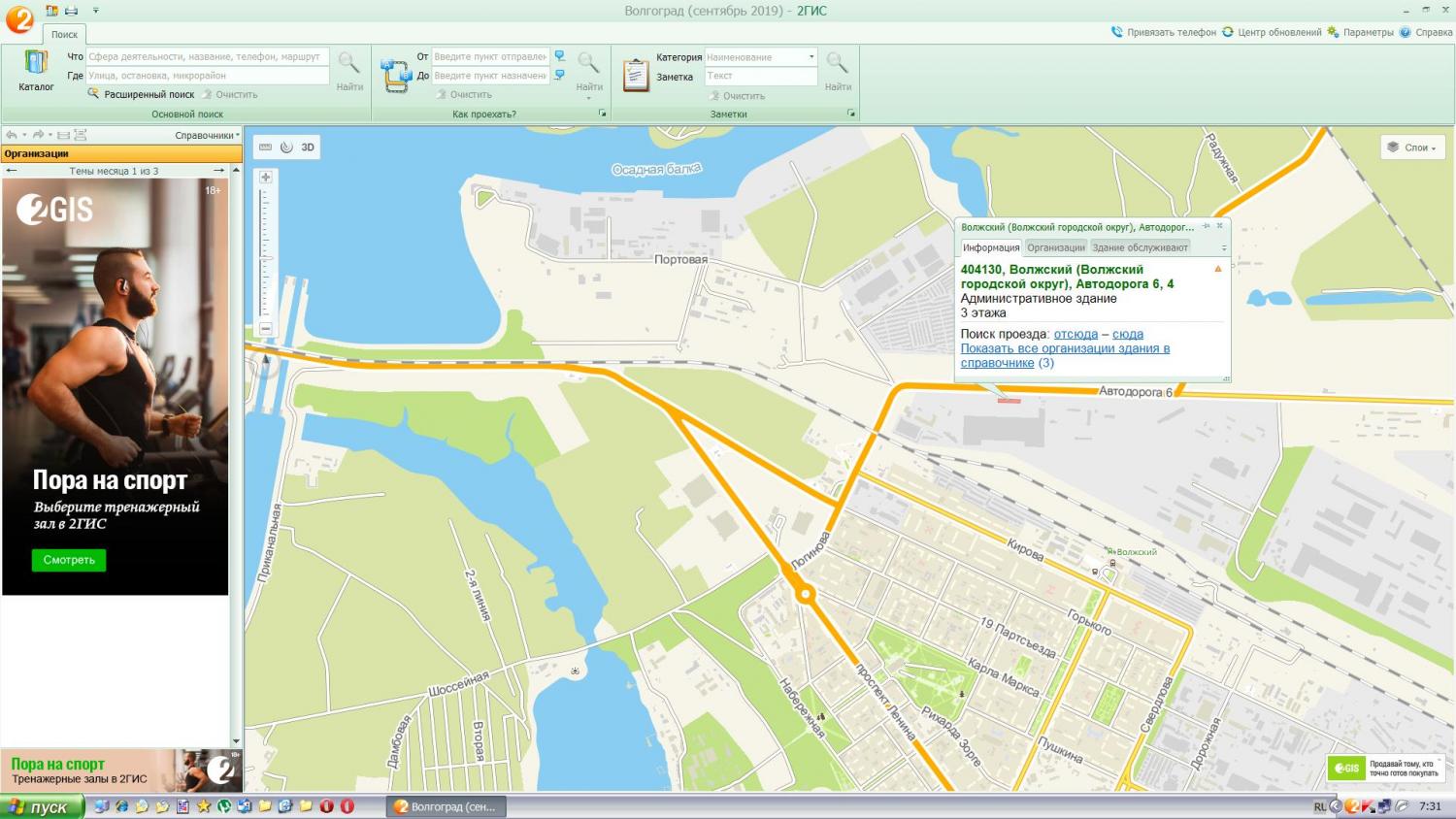Expand the Как проехать group launcher
Screen dimensions: 1456x819
603,114
